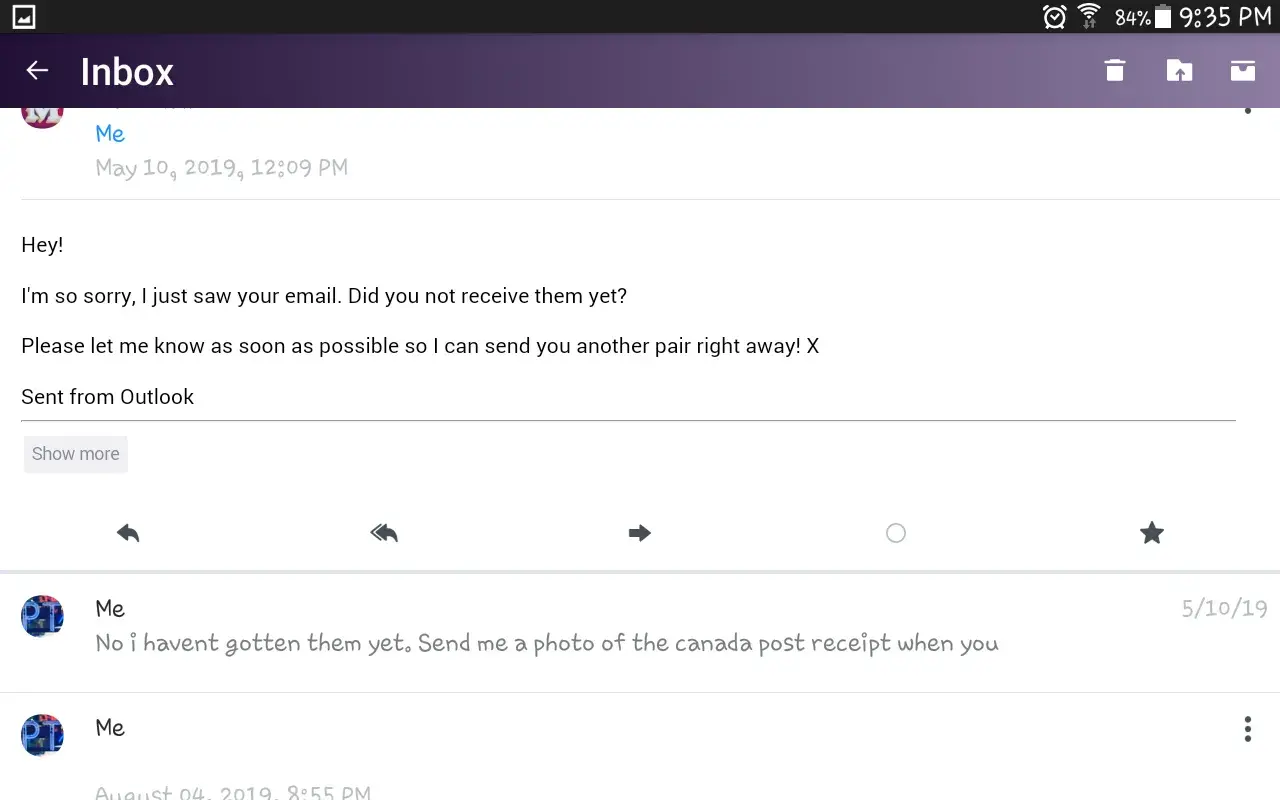Screen dimensions: 1280x800
Task: Star this message
Action: coord(1152,533)
